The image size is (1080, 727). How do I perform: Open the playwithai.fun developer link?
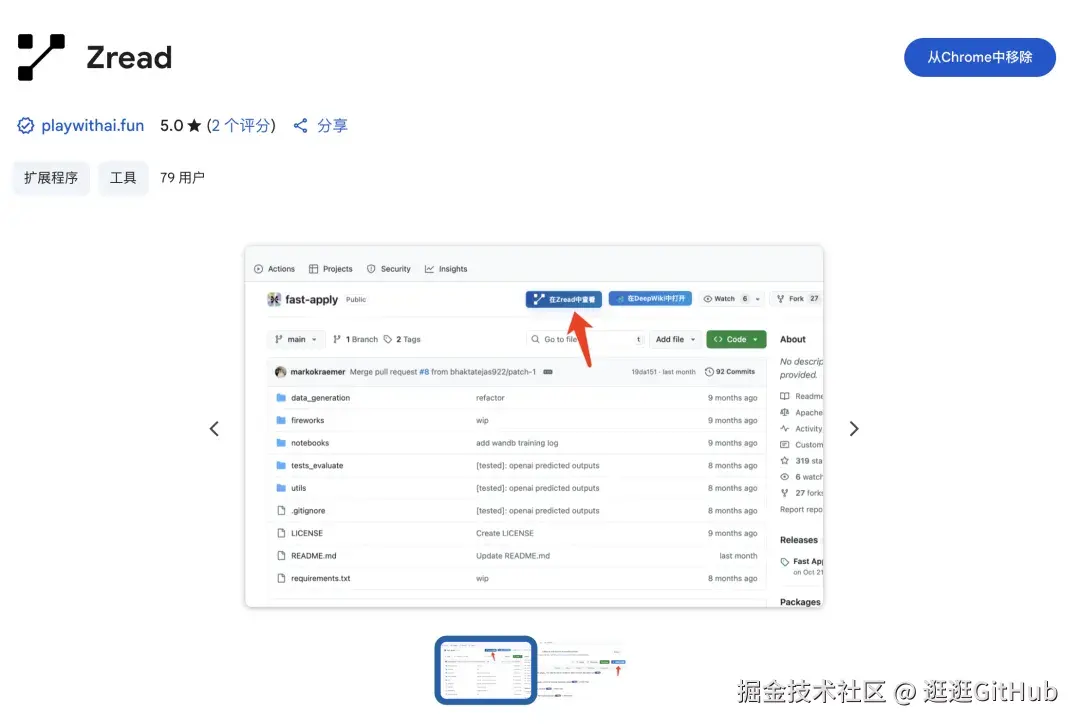[93, 125]
